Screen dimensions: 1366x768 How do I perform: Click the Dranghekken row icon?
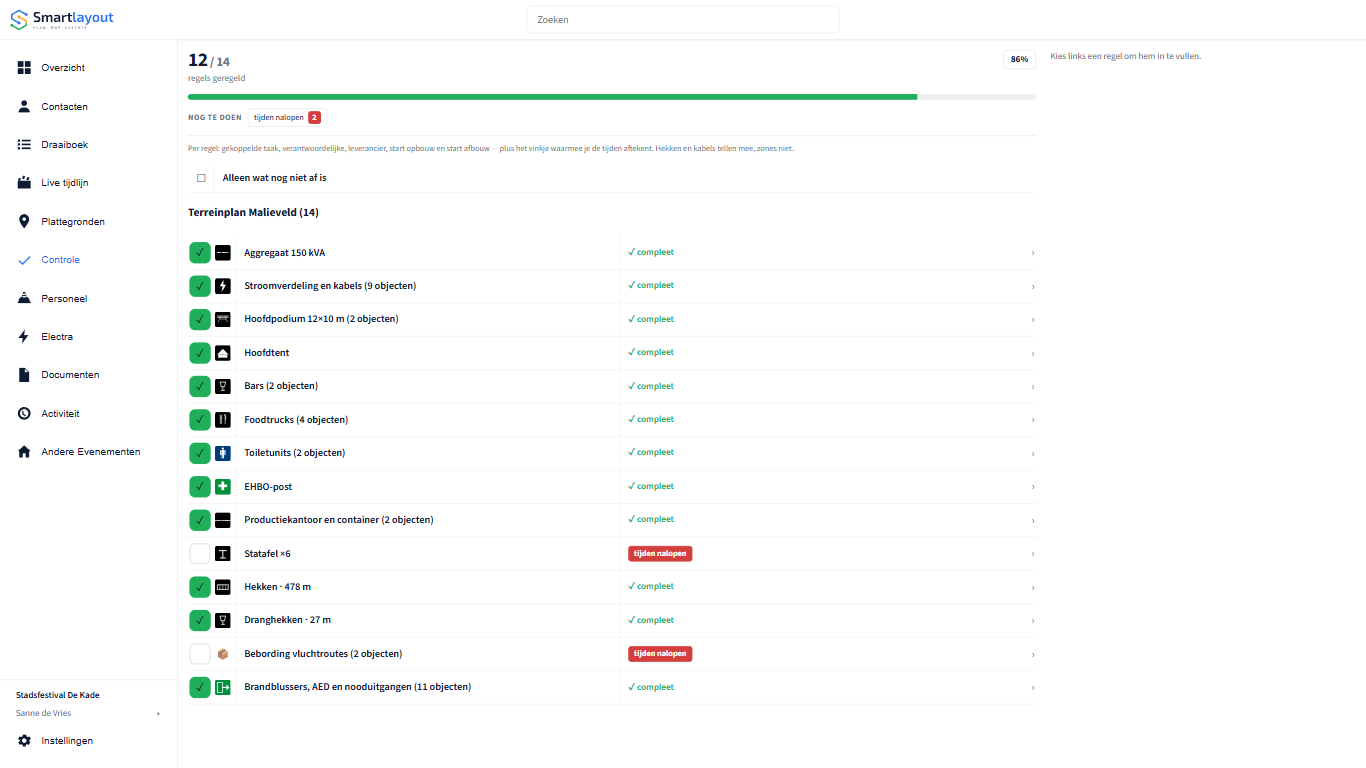click(x=223, y=620)
